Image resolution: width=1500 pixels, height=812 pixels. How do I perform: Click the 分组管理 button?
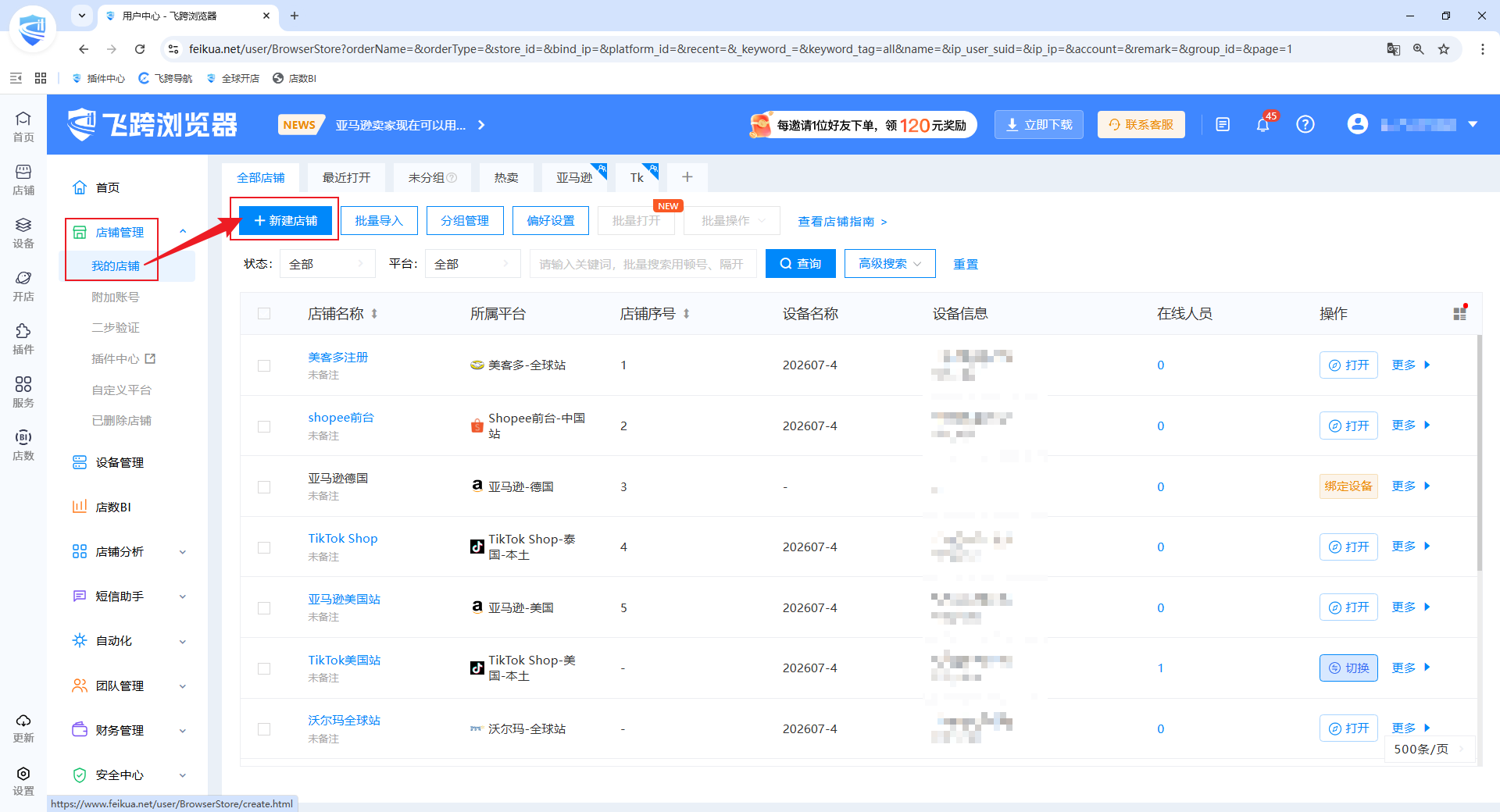click(x=465, y=221)
